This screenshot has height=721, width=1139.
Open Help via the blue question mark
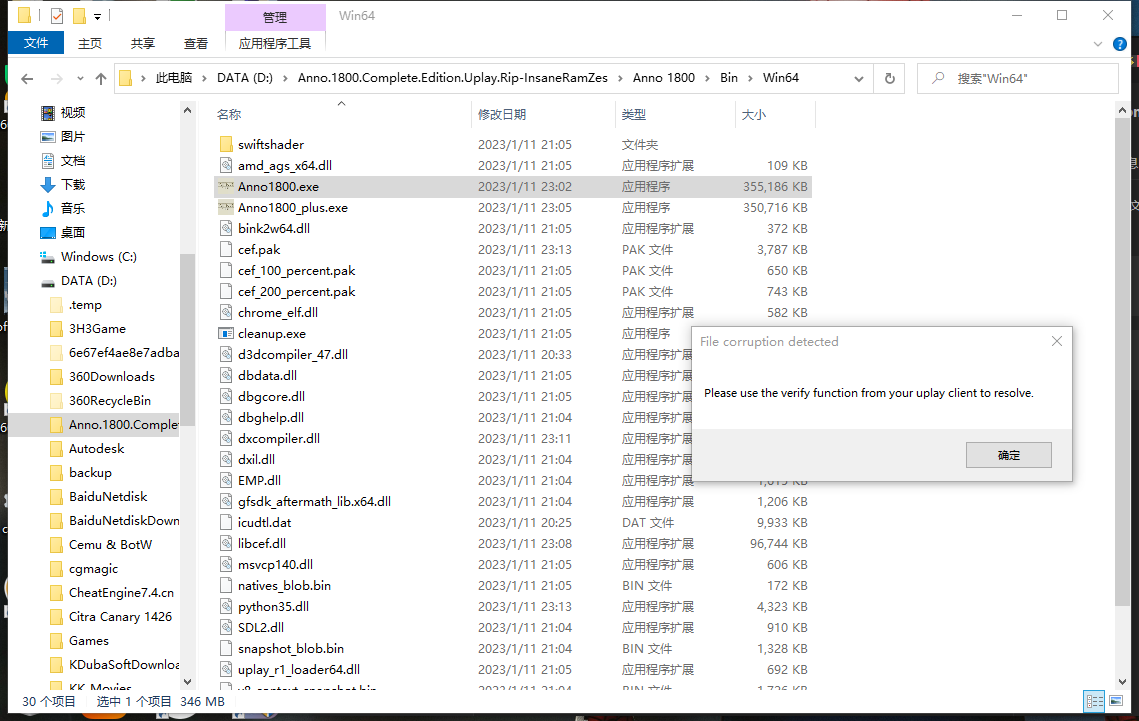click(1120, 44)
